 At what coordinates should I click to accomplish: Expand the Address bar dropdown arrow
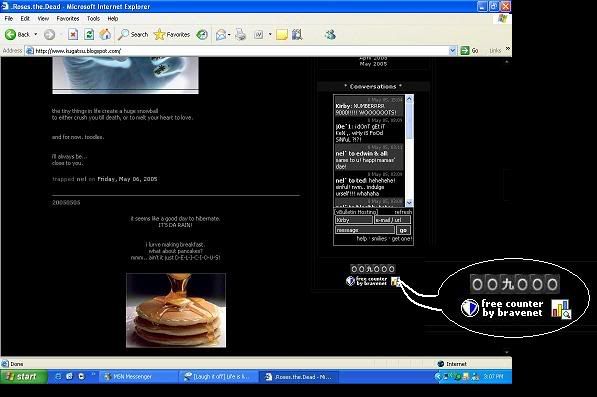[x=452, y=51]
